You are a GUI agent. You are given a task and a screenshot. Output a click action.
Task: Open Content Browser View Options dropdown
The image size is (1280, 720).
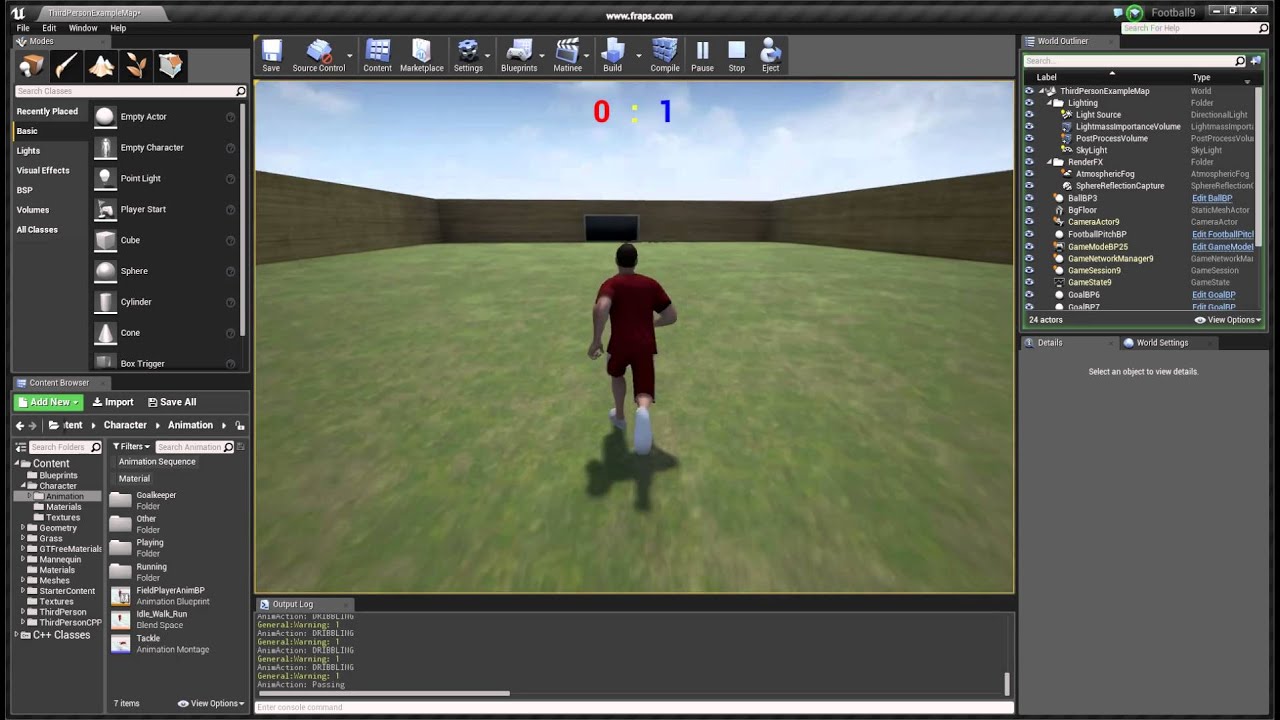pyautogui.click(x=211, y=703)
